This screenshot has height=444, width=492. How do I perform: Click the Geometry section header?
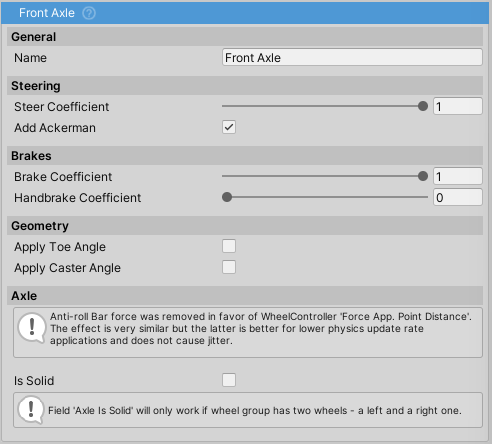coord(245,226)
